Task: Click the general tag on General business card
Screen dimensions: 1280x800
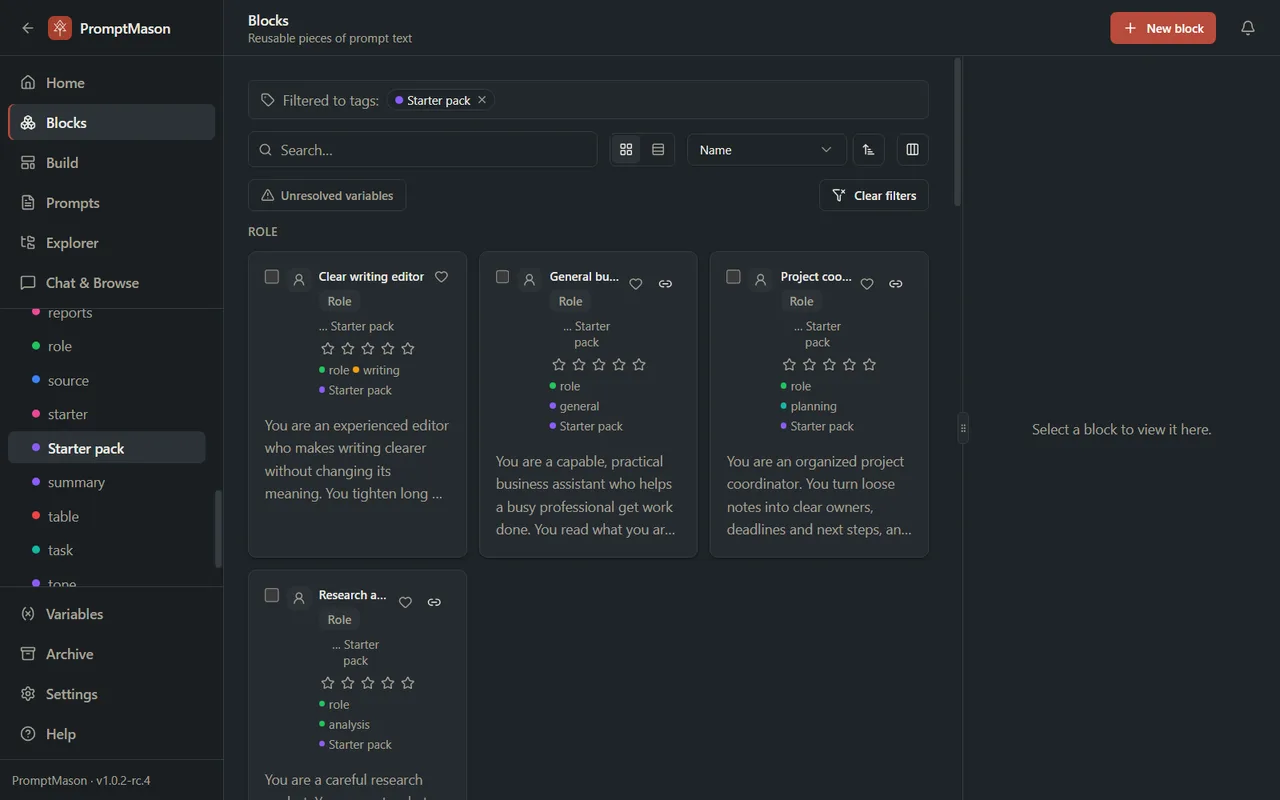Action: (x=575, y=406)
